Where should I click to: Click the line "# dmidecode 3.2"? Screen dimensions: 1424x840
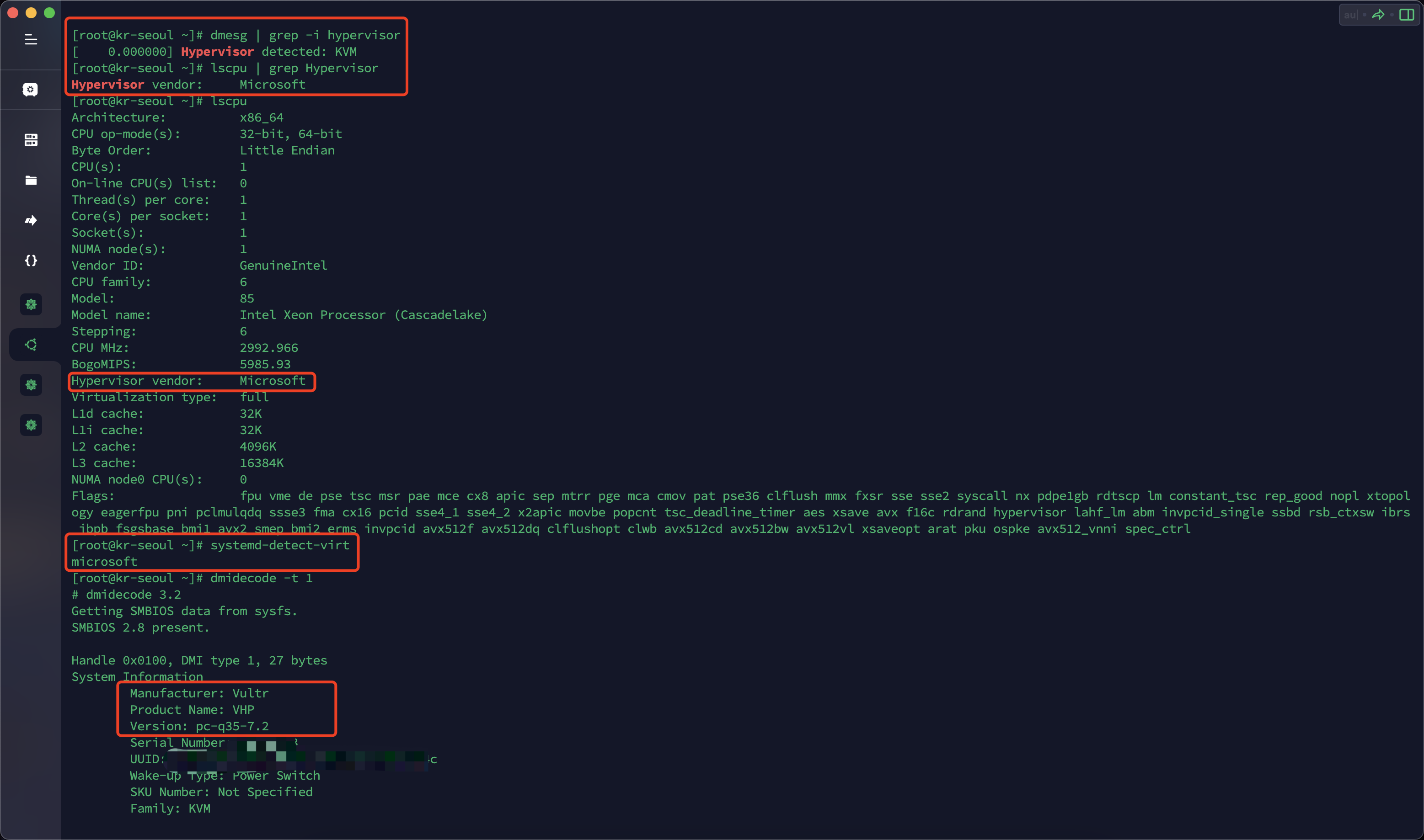pos(126,594)
